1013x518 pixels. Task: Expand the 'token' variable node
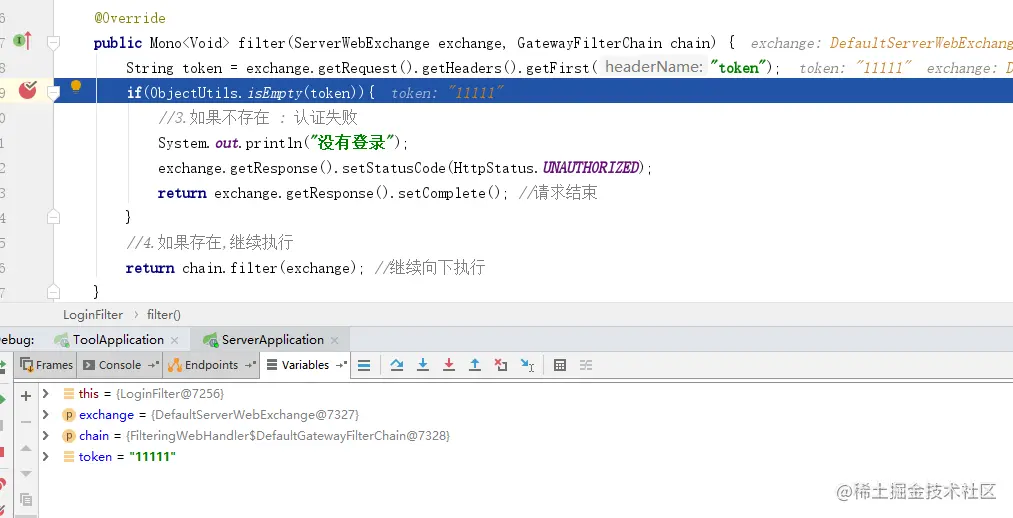pyautogui.click(x=46, y=456)
